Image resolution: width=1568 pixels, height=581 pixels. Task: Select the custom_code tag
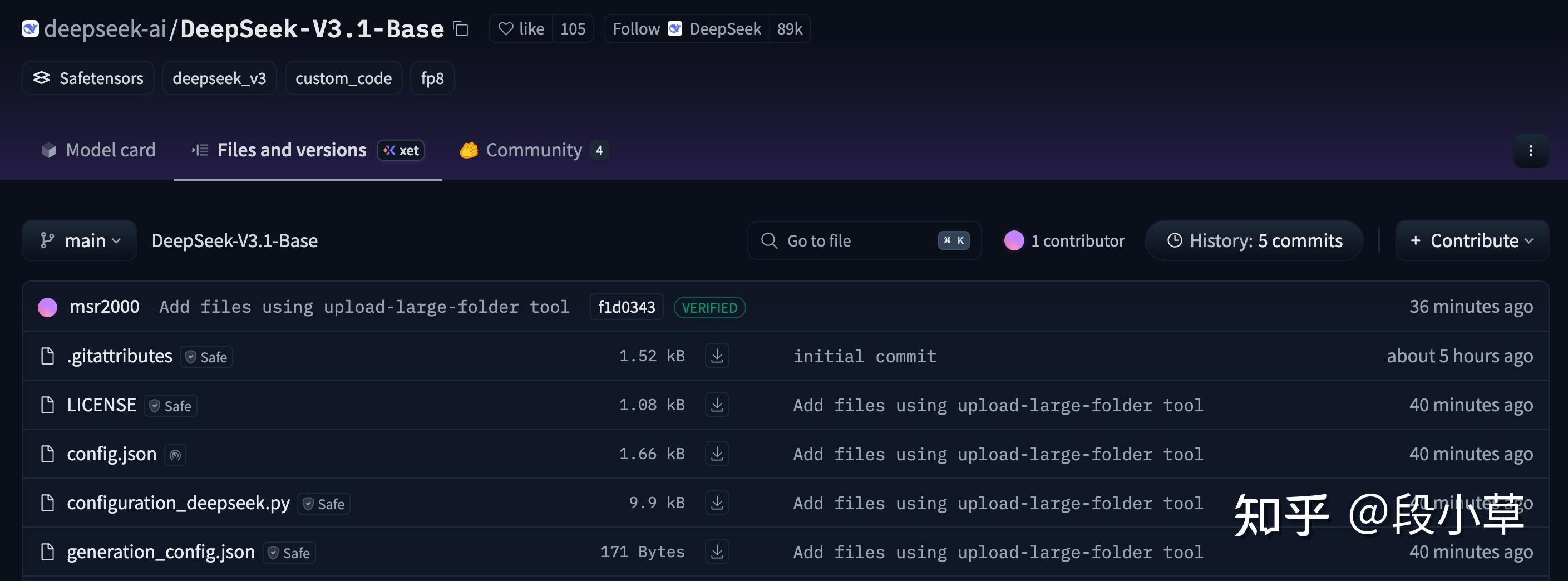pyautogui.click(x=343, y=78)
